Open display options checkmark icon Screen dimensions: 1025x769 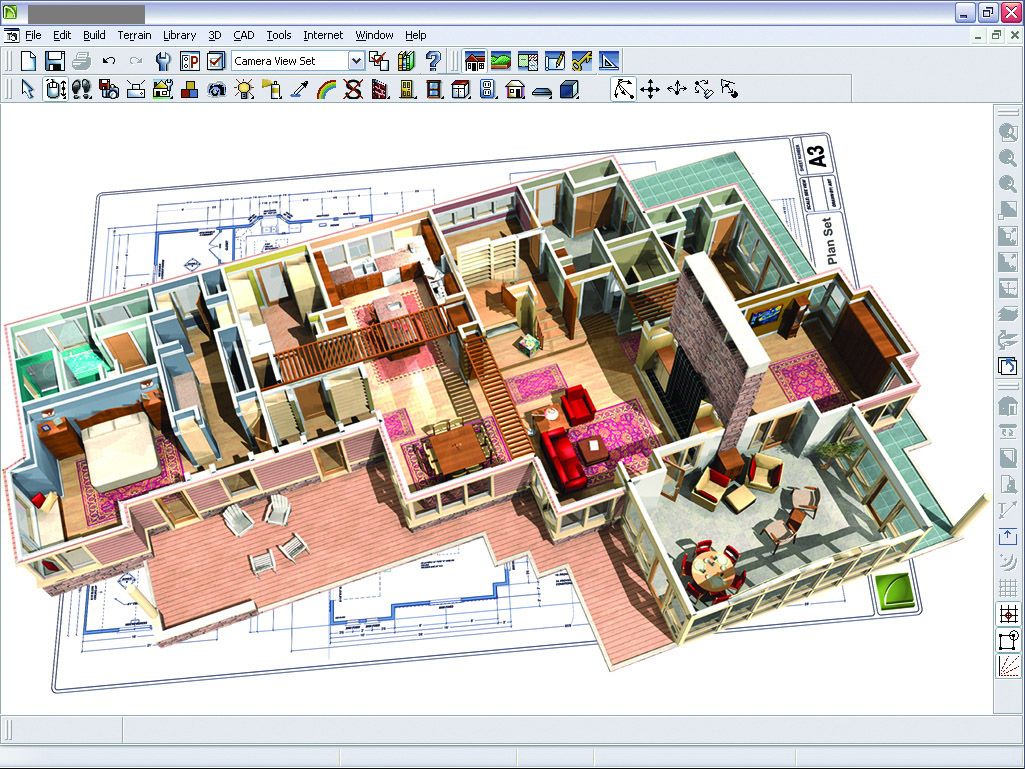pos(216,61)
